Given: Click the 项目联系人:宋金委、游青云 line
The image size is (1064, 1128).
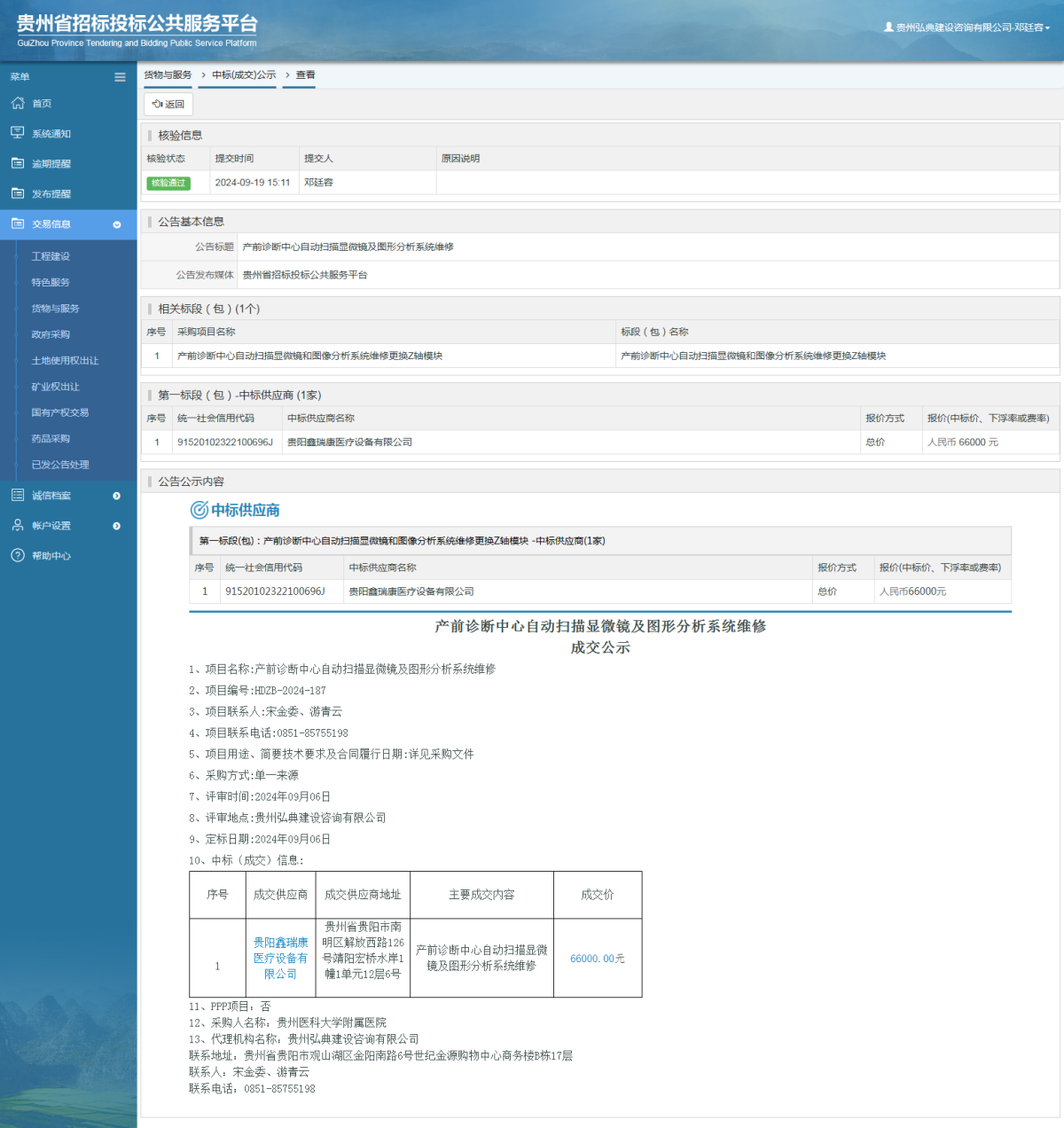Looking at the screenshot, I should [x=265, y=711].
